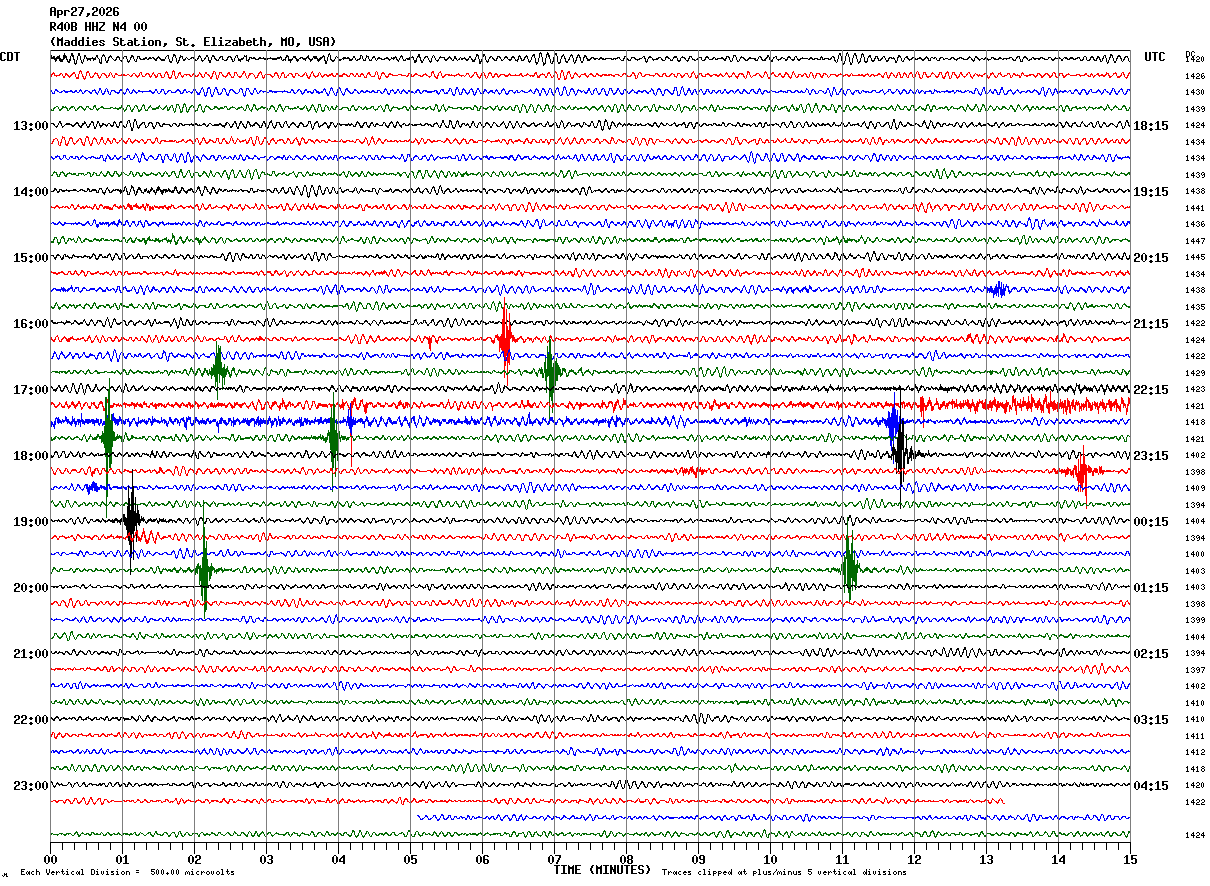Click the DC offset value 1426
The image size is (1210, 886).
coord(1195,76)
